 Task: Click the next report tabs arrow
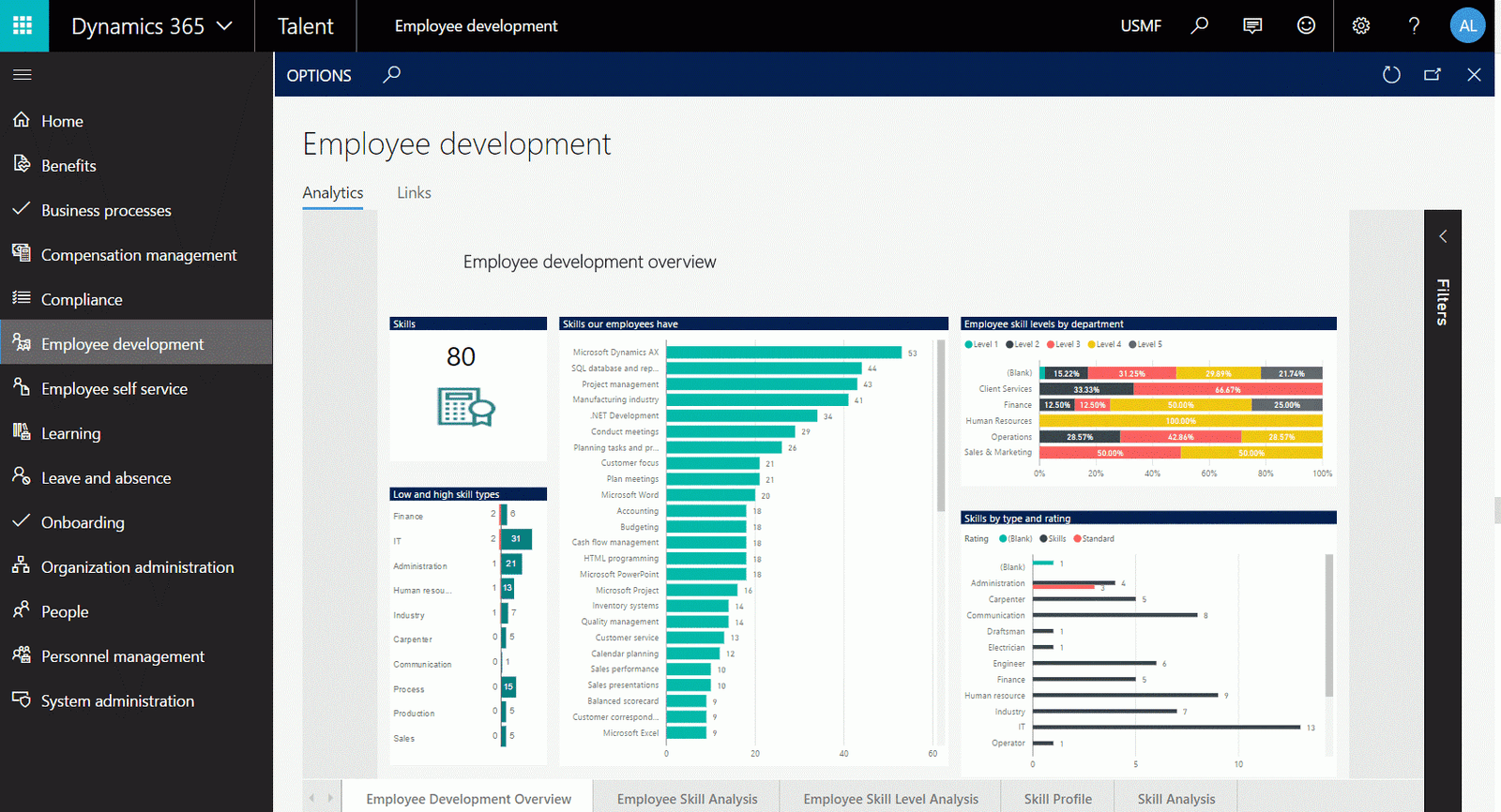point(330,799)
